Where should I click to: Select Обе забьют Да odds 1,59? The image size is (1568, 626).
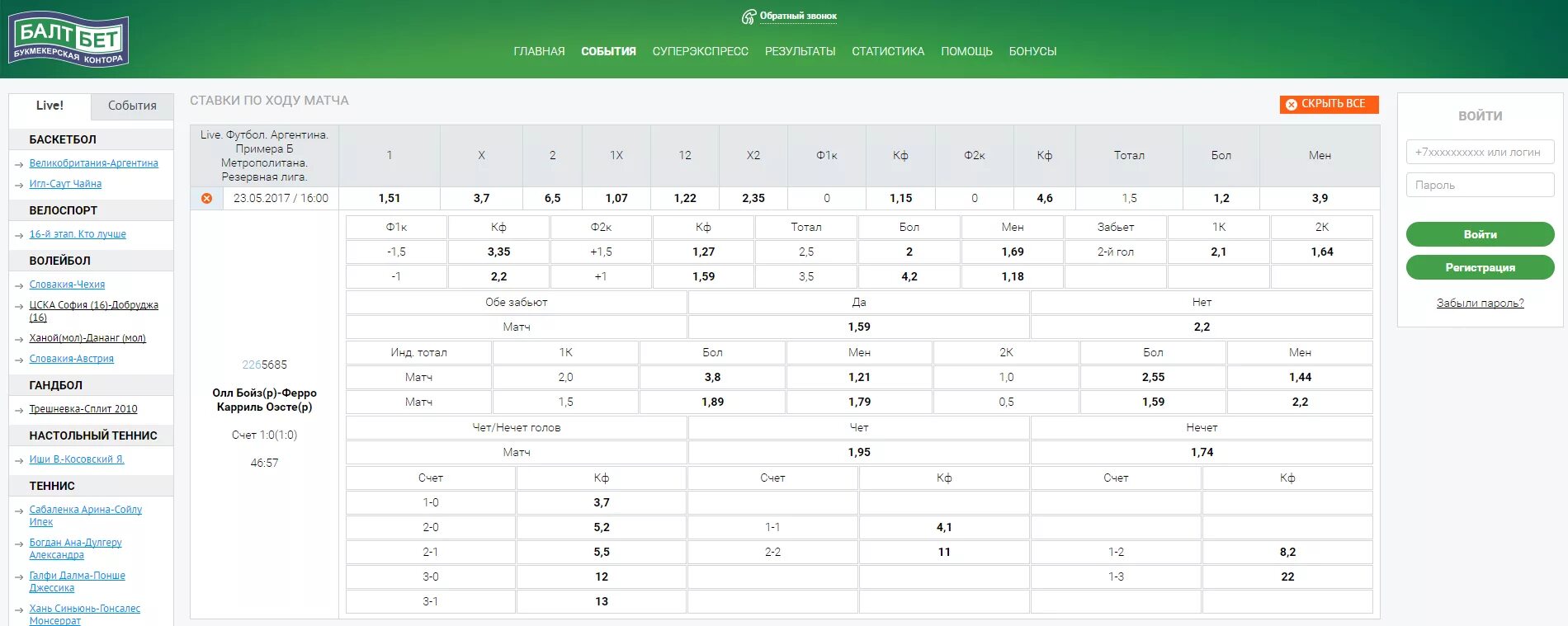pos(858,327)
